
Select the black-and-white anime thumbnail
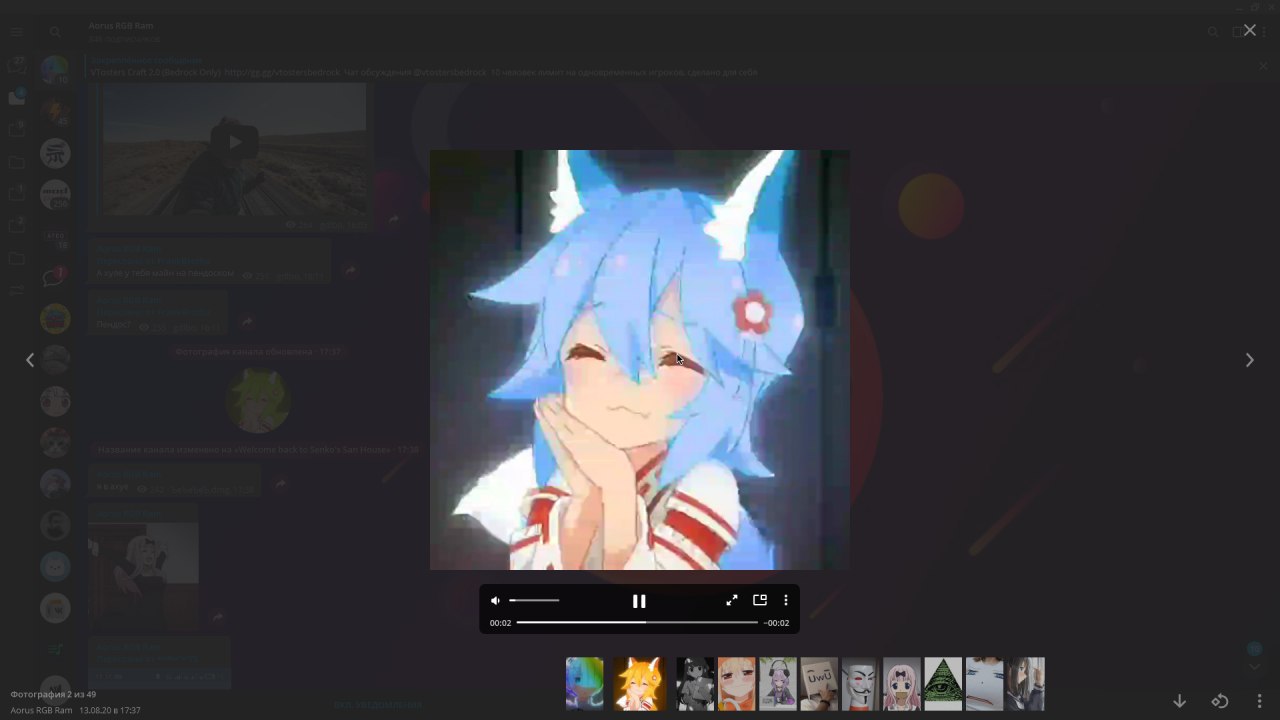[695, 684]
